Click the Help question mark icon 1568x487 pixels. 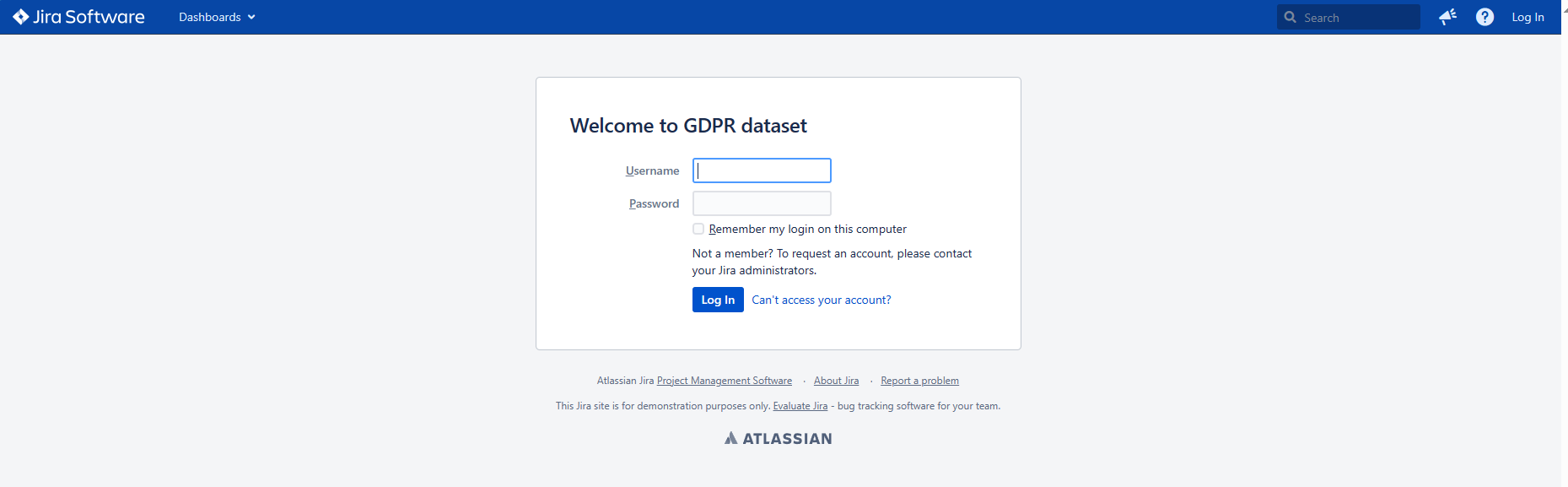click(x=1484, y=16)
